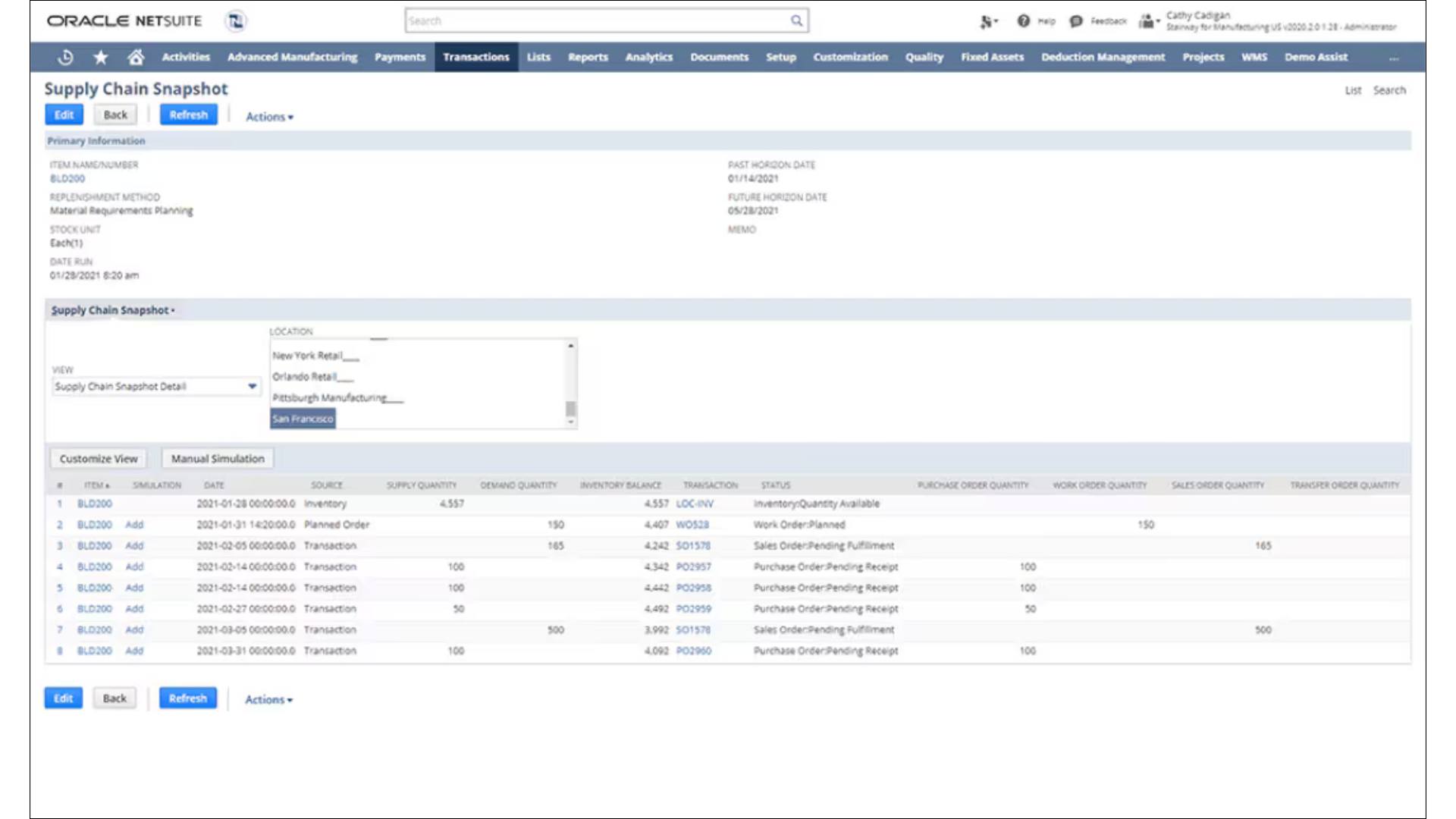Open the PO2959 transaction link

click(694, 609)
